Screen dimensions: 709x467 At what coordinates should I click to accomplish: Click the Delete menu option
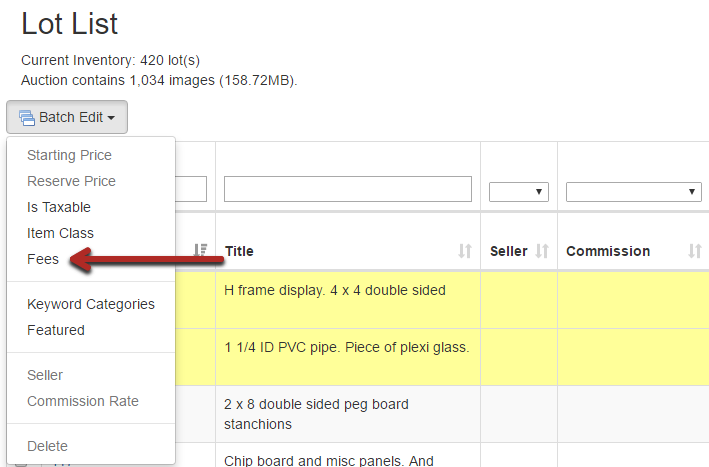48,446
